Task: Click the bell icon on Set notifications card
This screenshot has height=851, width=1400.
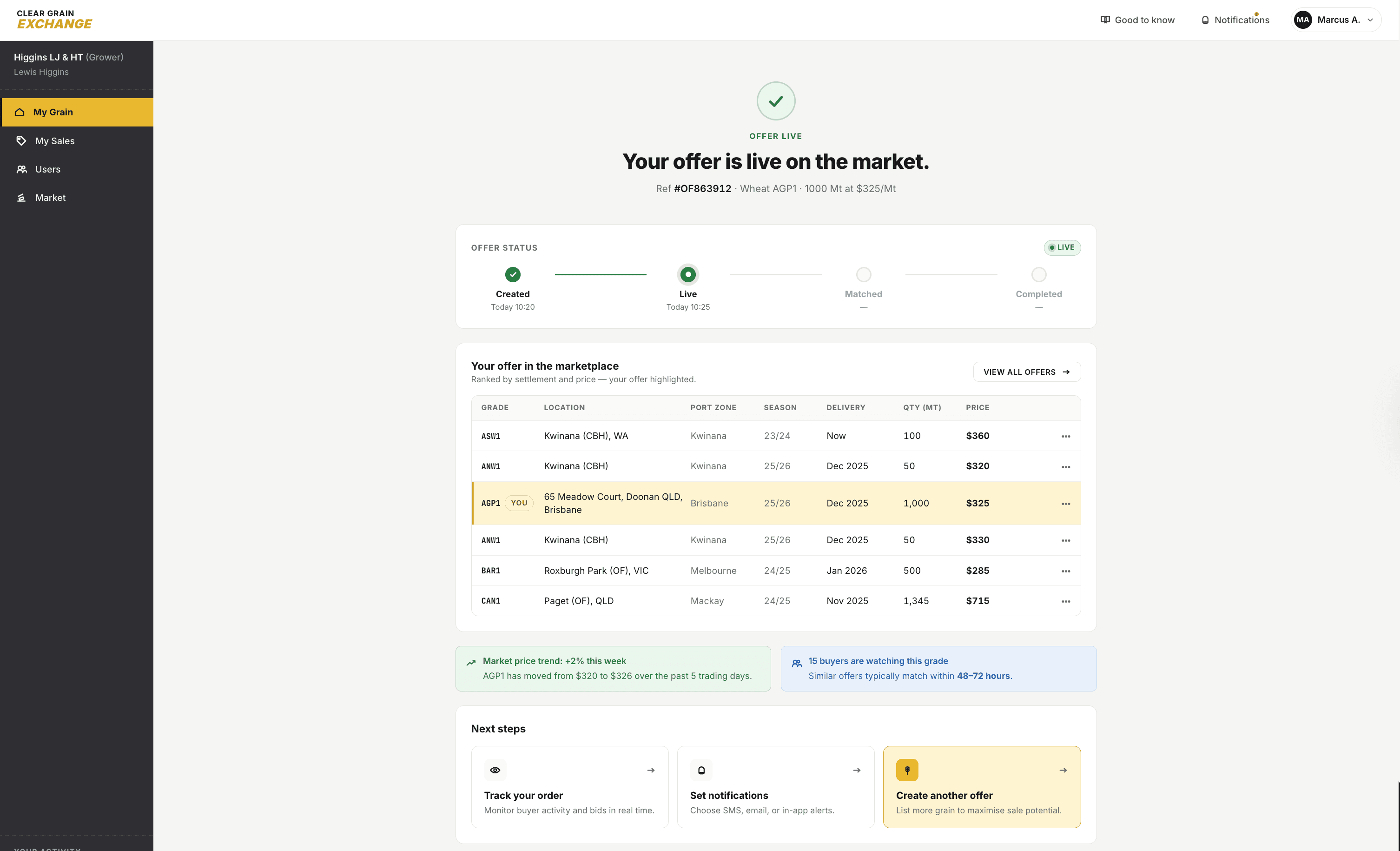Action: [x=701, y=770]
